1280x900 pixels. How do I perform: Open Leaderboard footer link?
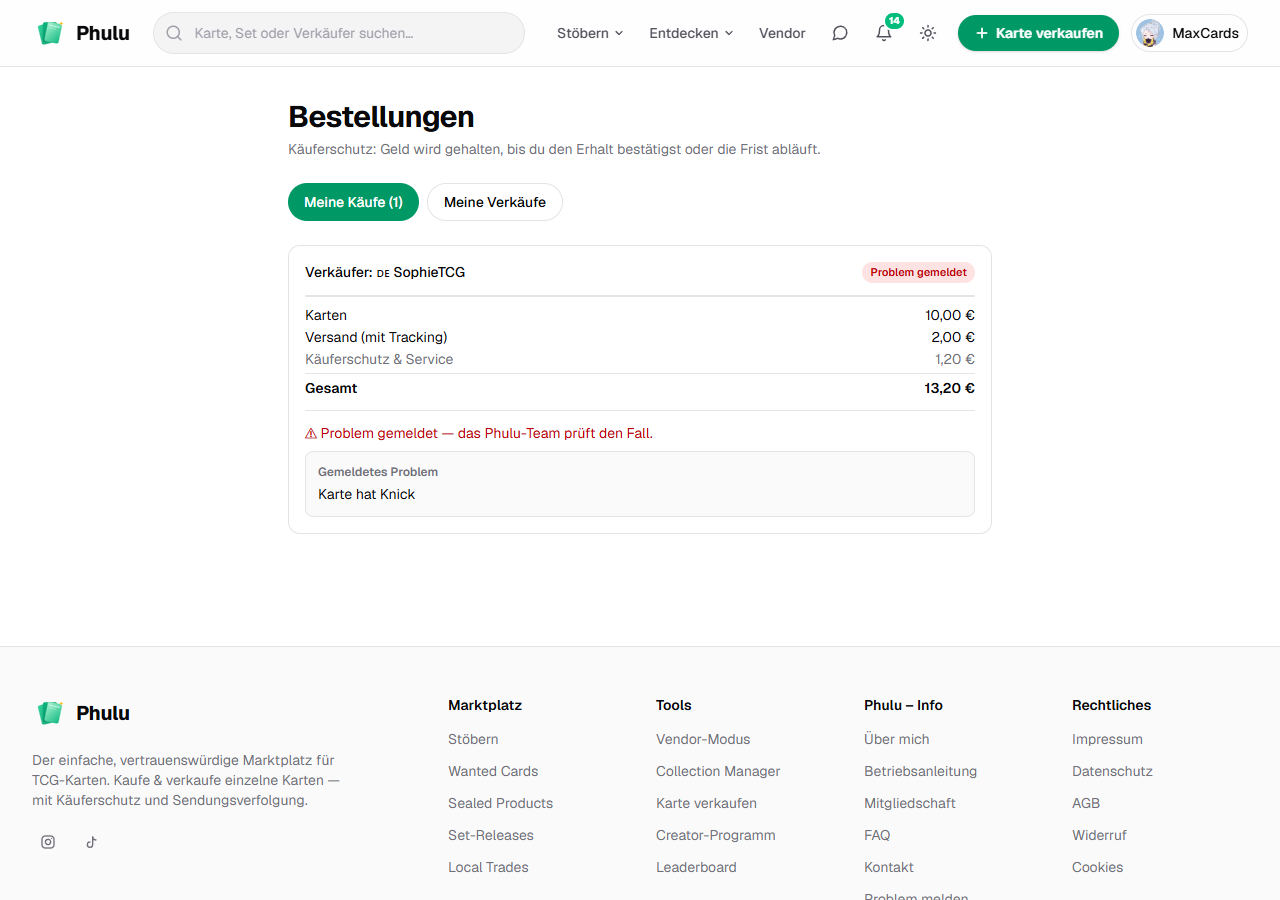(696, 867)
